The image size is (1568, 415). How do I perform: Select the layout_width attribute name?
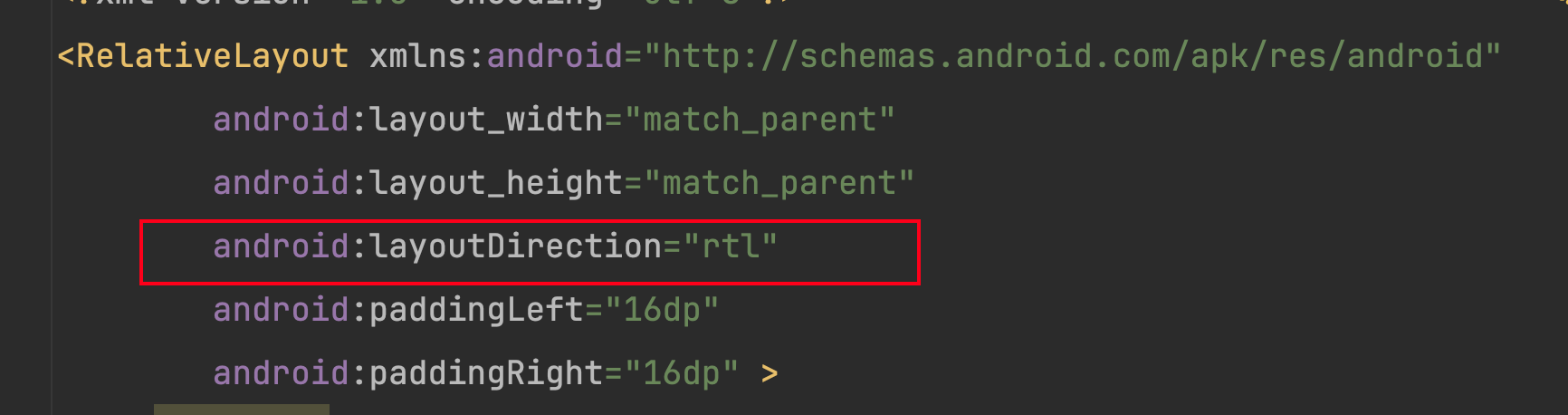(x=486, y=120)
